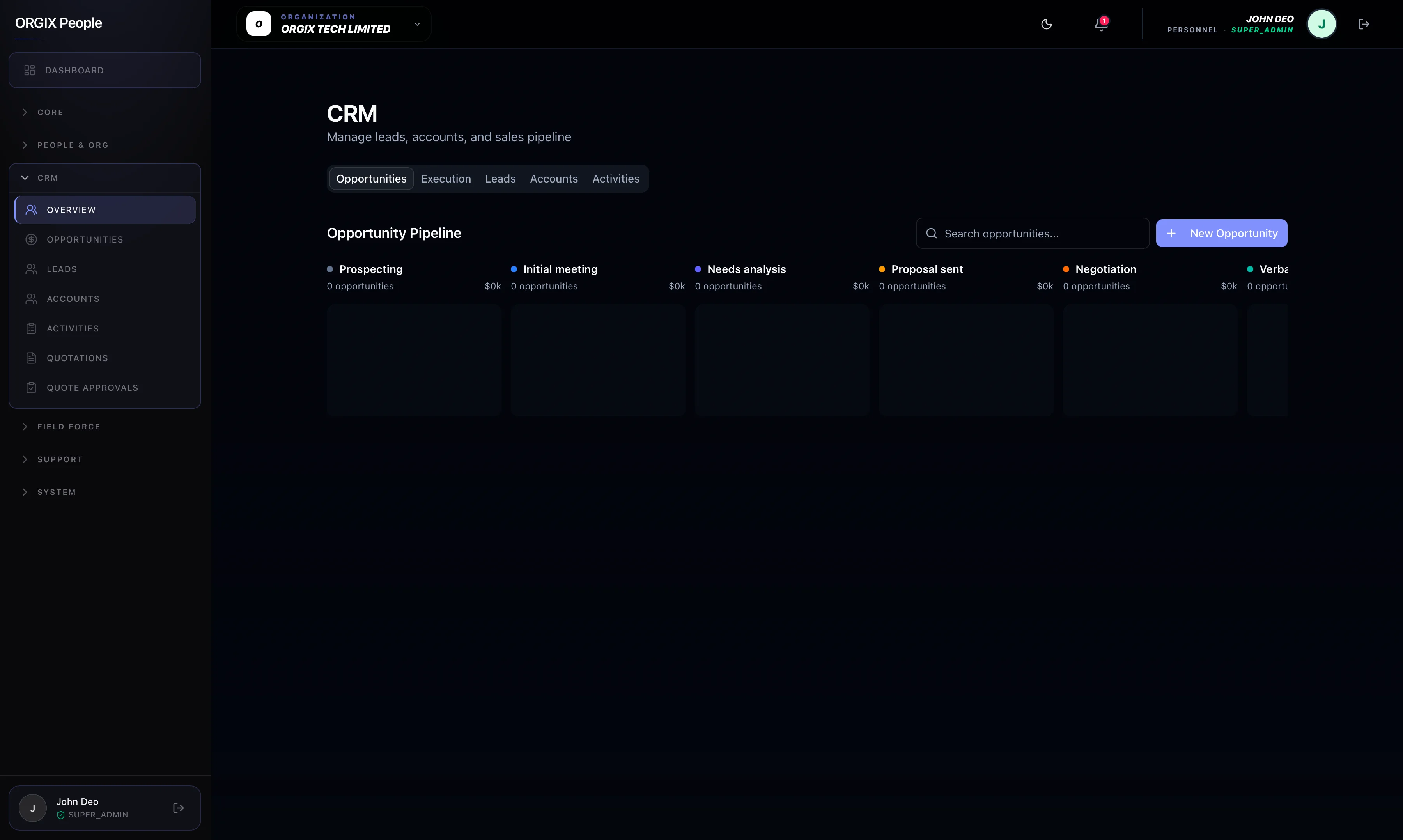Open the ORGIX Tech Limited organization dropdown
The image size is (1403, 840).
pyautogui.click(x=334, y=24)
